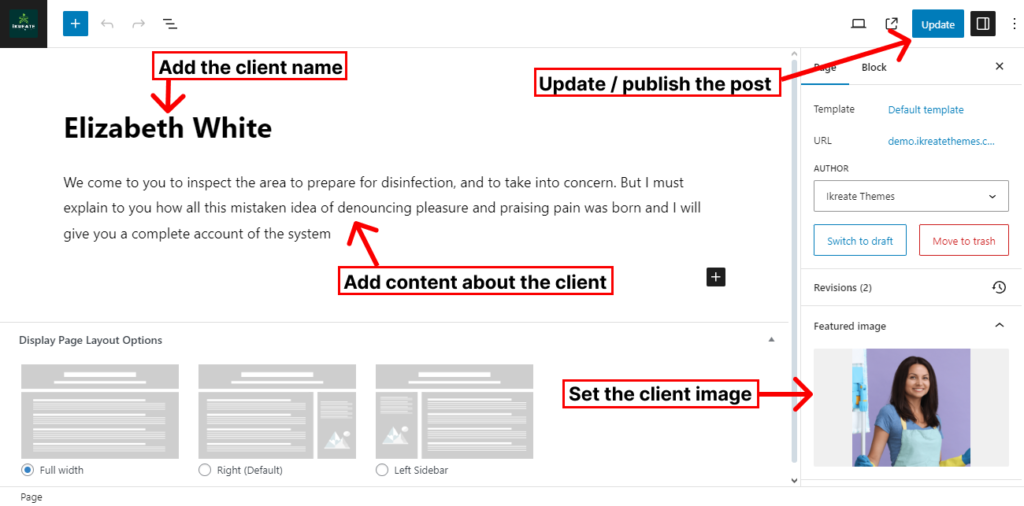Open the Revisions history clock icon
Viewport: 1024px width, 506px height.
tap(999, 288)
